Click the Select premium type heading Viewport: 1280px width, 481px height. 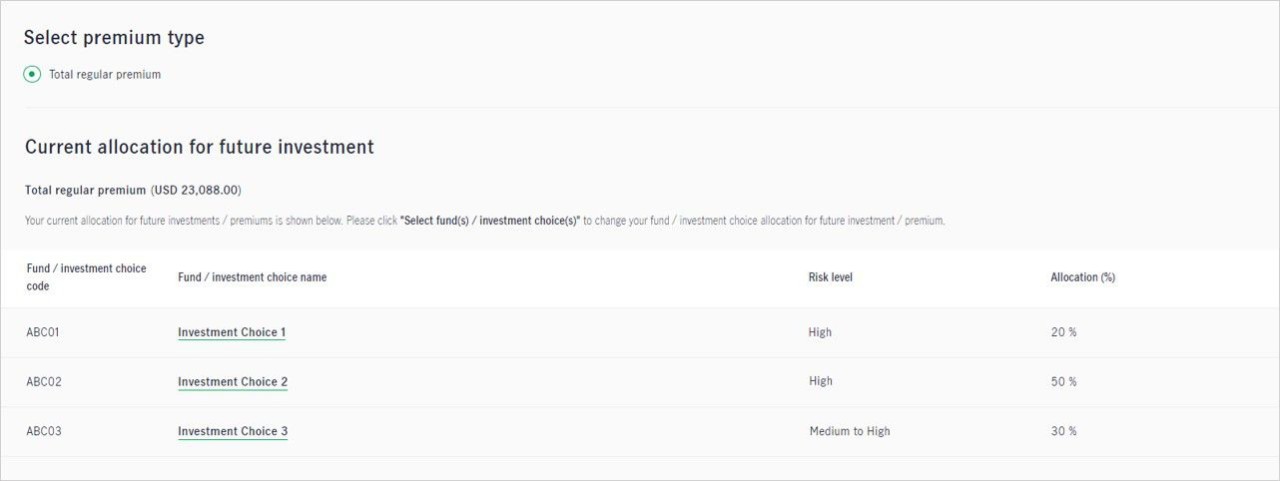114,38
